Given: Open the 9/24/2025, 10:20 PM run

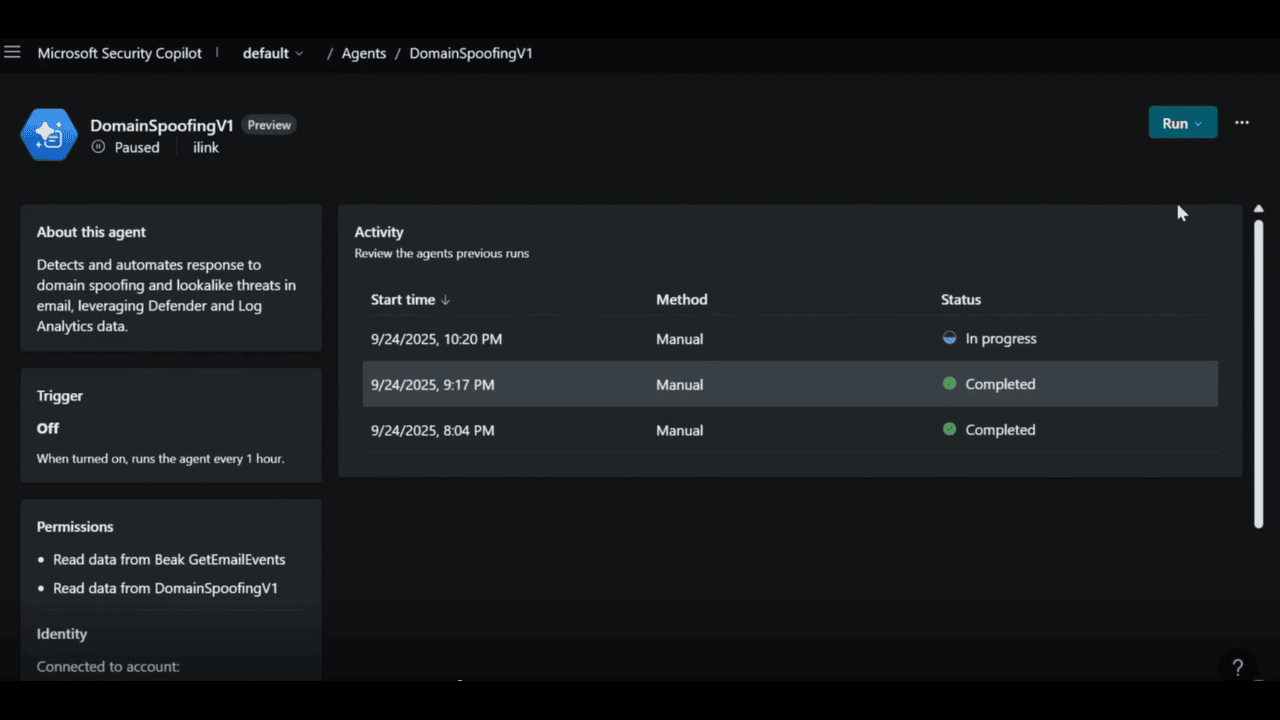Looking at the screenshot, I should (x=790, y=339).
